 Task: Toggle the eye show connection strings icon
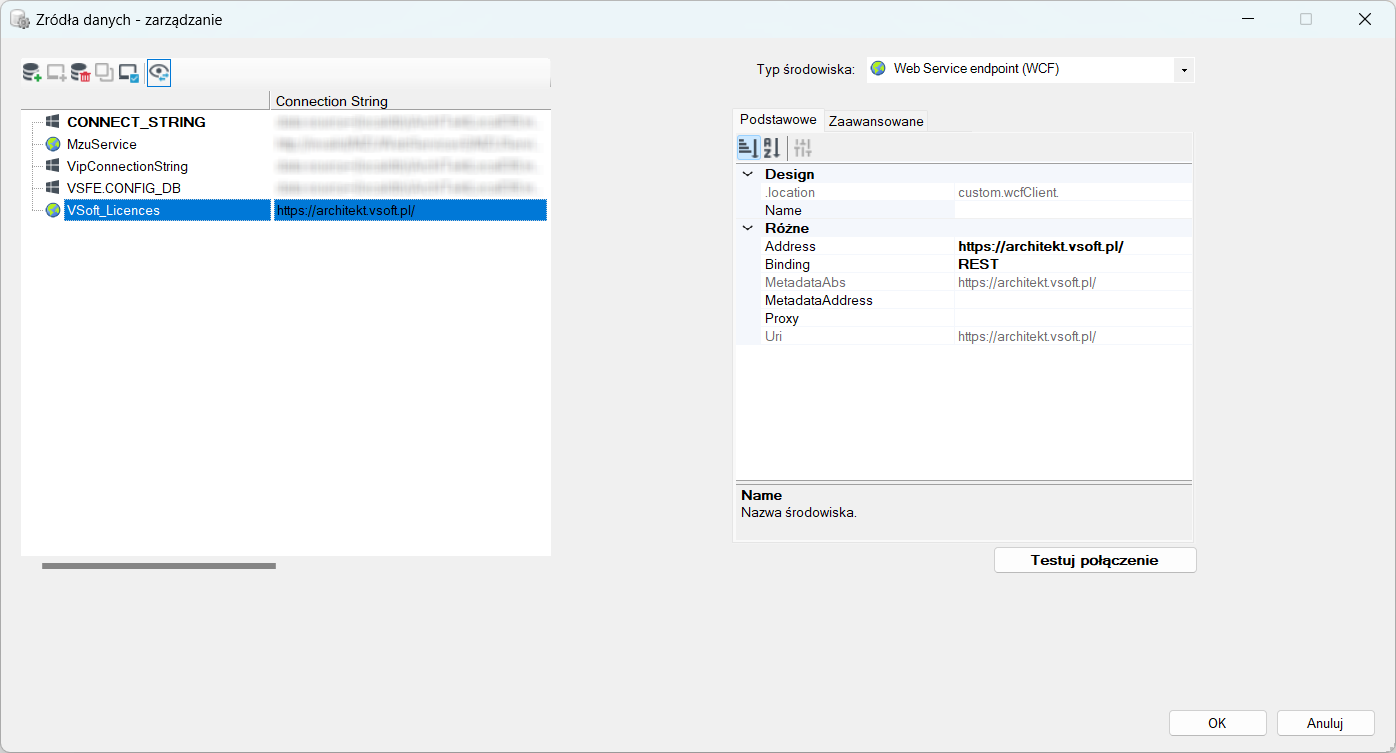click(x=159, y=72)
